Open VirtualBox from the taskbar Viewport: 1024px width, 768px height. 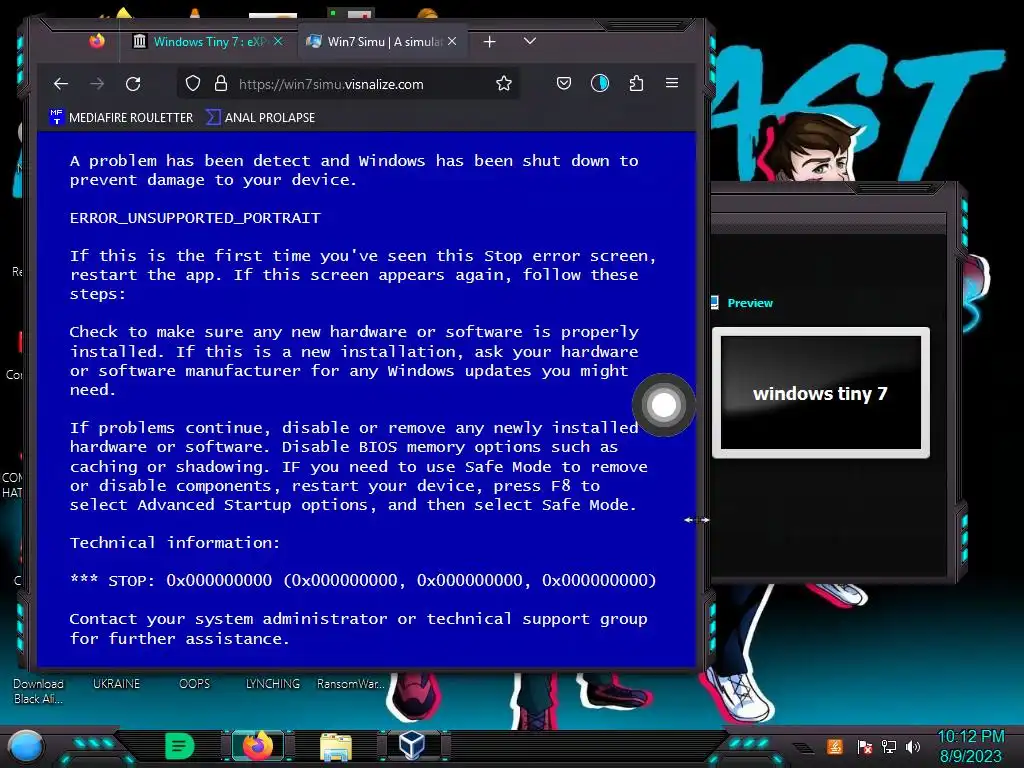click(x=411, y=745)
